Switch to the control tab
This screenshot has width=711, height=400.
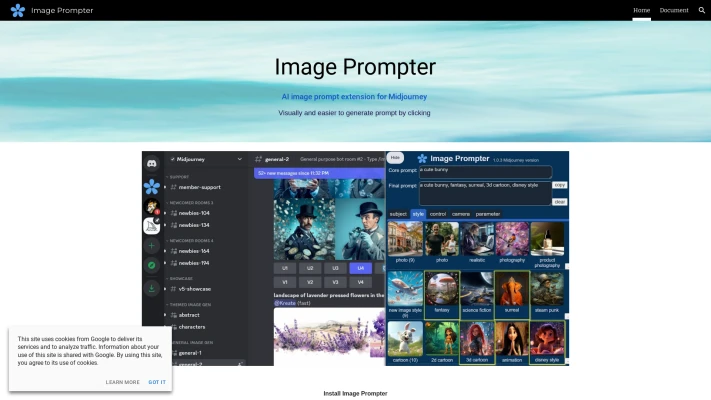[x=438, y=214]
